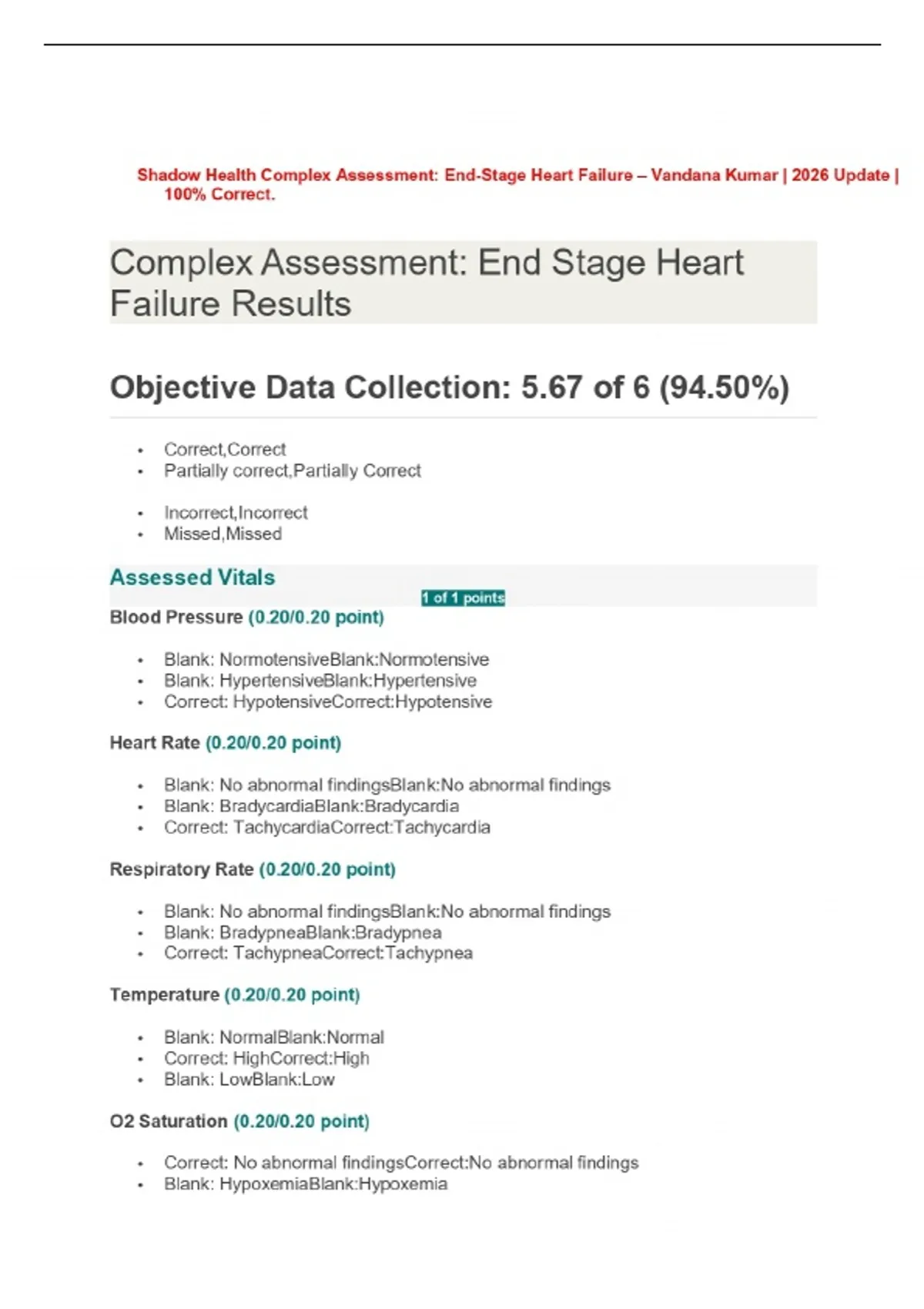924x1309 pixels.
Task: Click the Temperature score label
Action: [x=235, y=995]
